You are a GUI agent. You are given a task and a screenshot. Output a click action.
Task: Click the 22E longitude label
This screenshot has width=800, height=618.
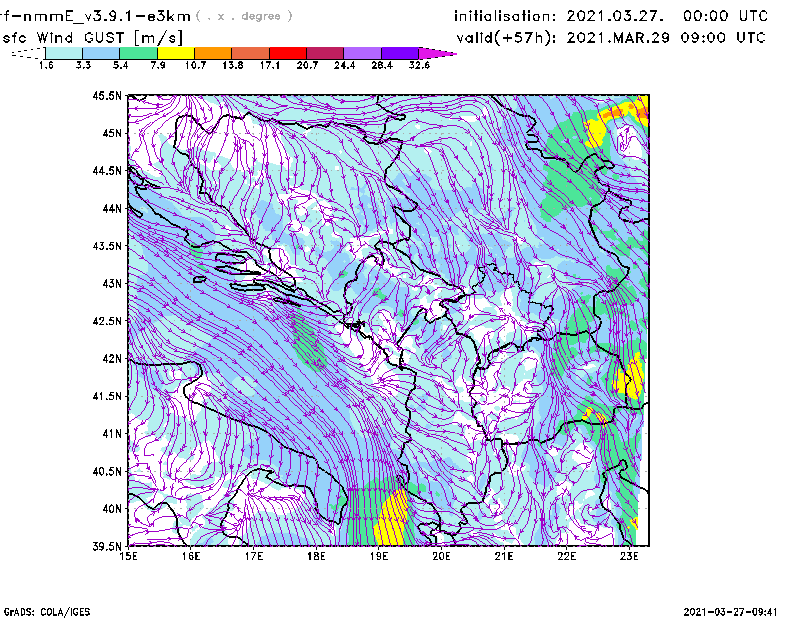pos(566,556)
